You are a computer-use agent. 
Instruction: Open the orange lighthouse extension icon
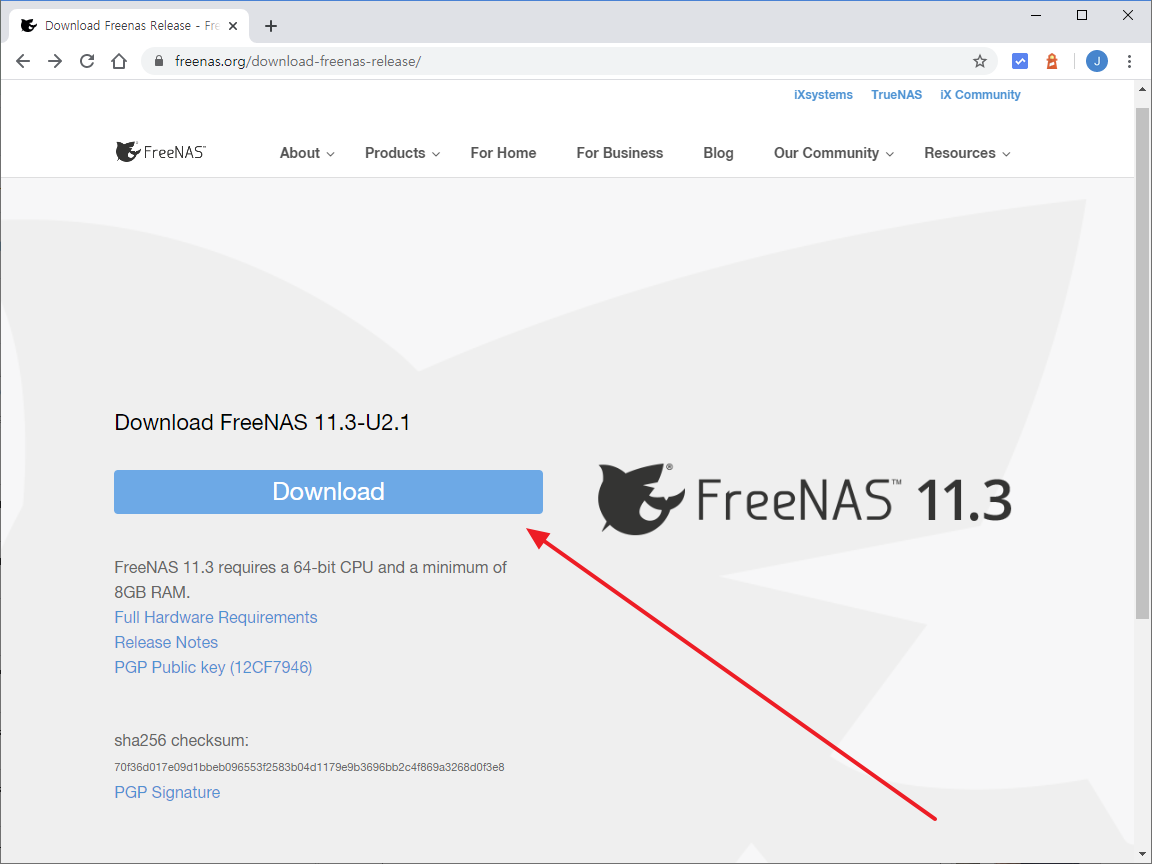tap(1052, 61)
